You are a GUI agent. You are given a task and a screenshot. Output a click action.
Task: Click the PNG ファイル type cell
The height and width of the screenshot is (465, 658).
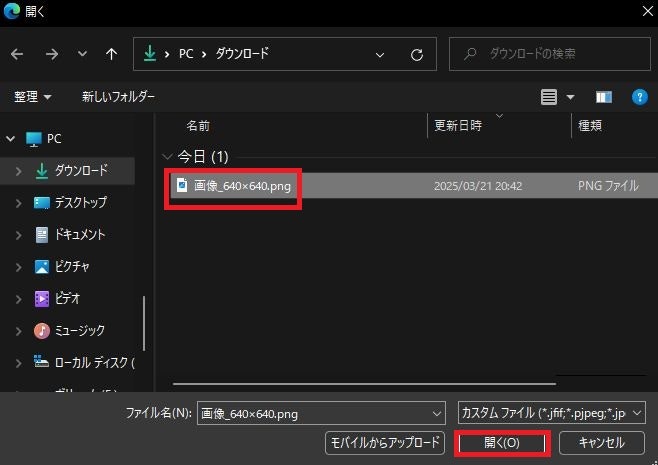tap(608, 185)
